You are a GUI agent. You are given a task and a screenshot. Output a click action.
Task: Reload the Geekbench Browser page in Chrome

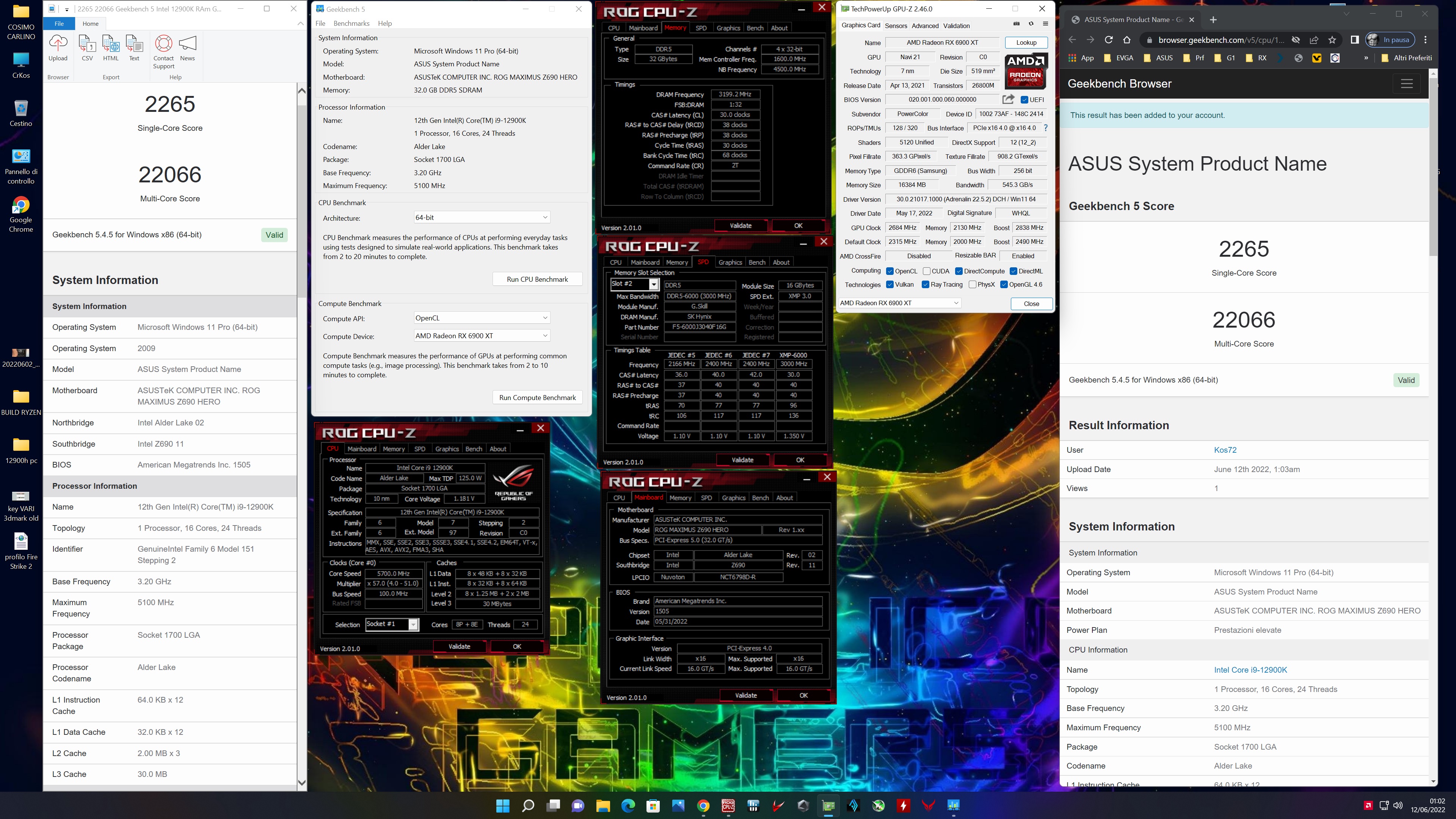(x=1108, y=39)
